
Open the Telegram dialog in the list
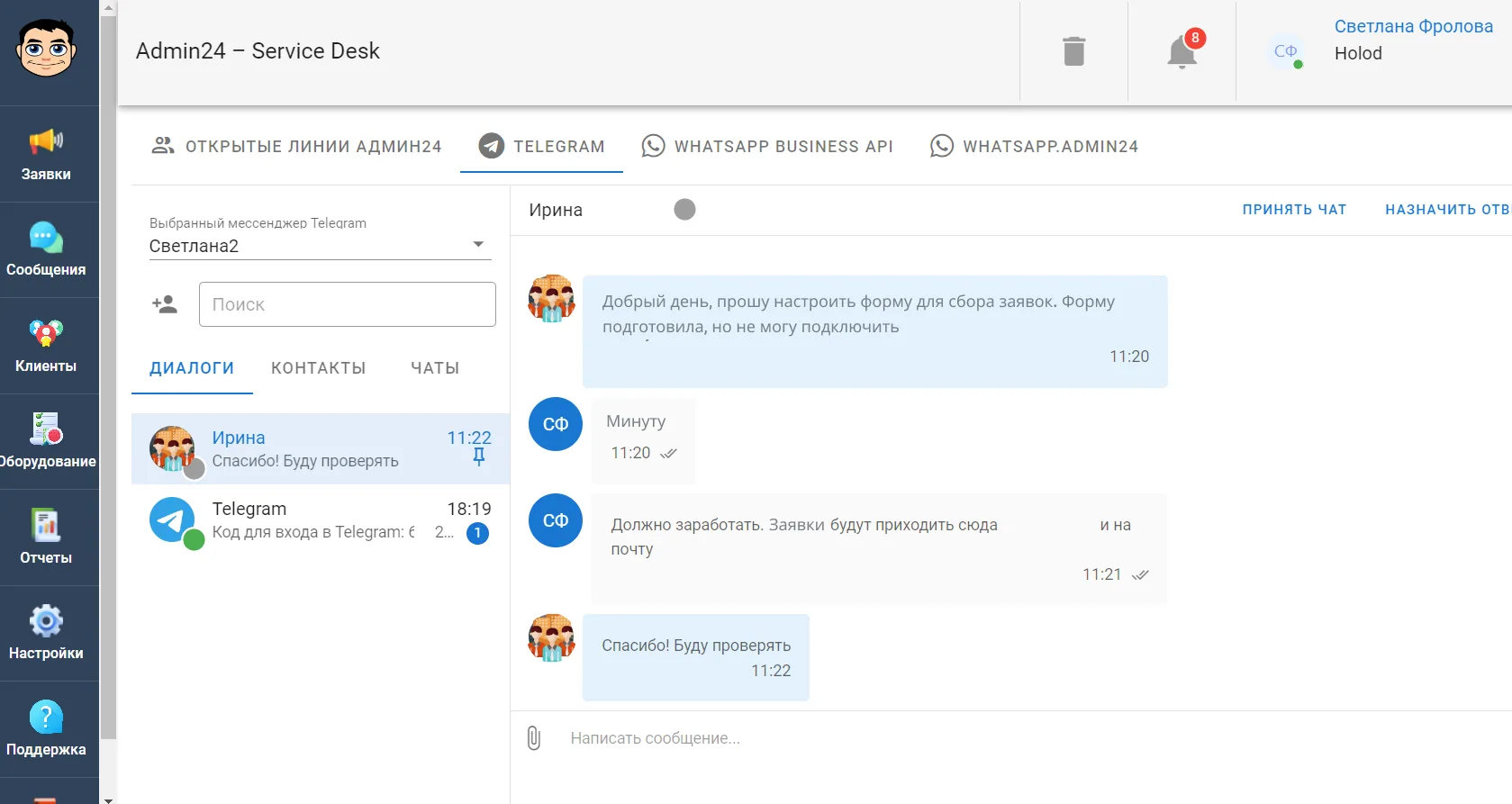(x=321, y=520)
